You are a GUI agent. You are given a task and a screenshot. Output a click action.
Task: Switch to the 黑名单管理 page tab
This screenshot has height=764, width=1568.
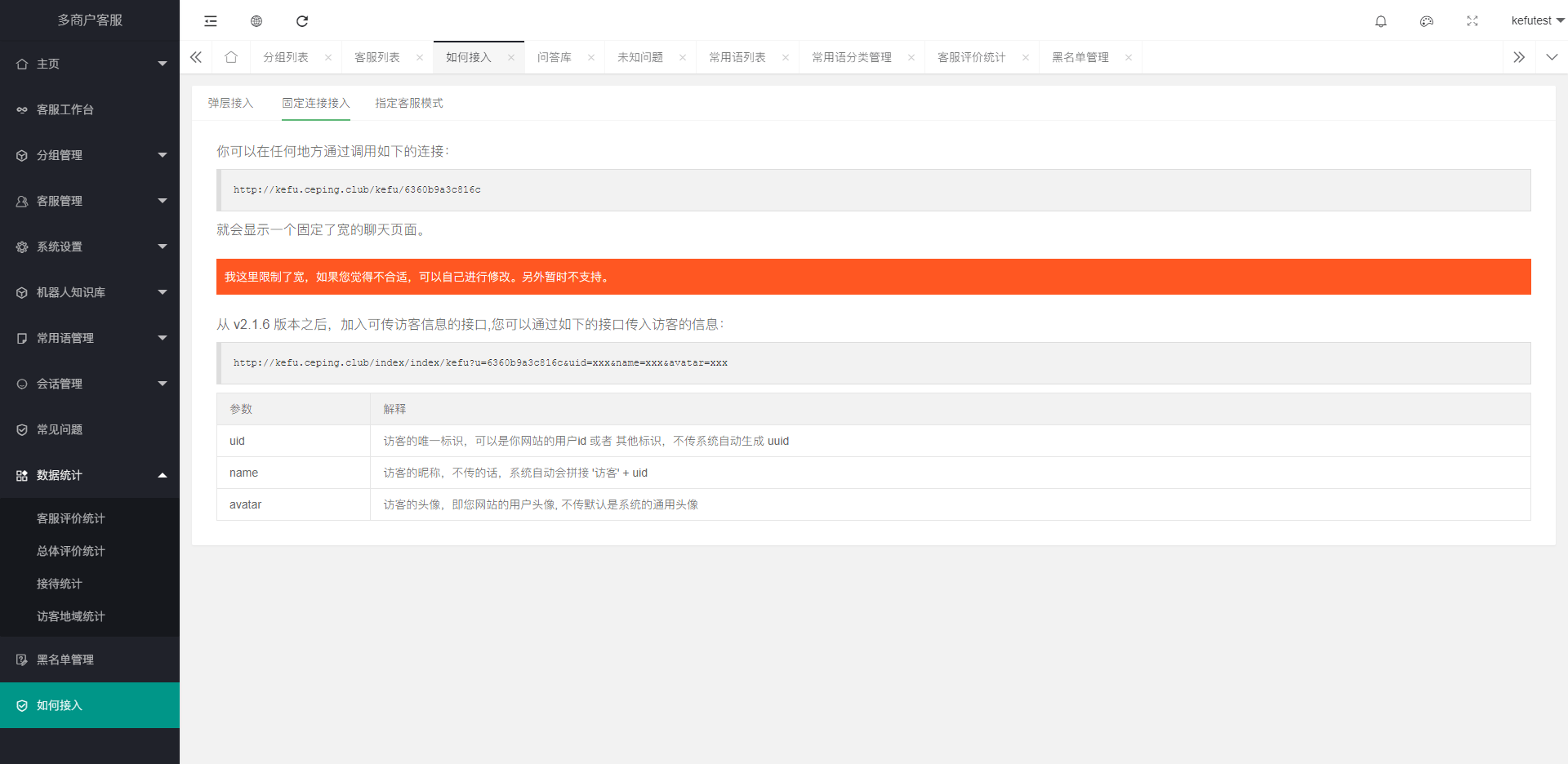1080,57
